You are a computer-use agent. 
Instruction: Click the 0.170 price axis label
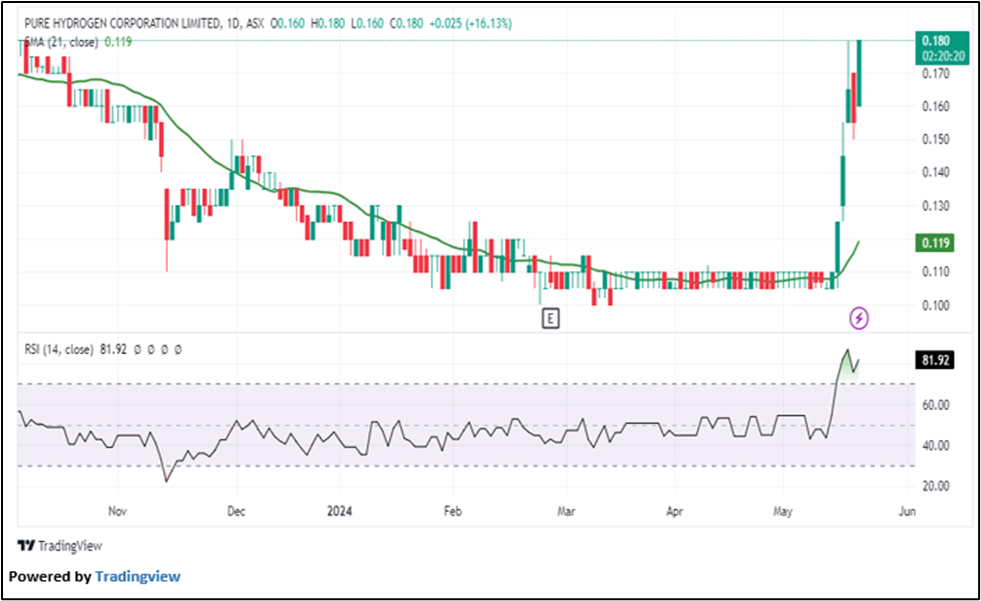pyautogui.click(x=935, y=74)
